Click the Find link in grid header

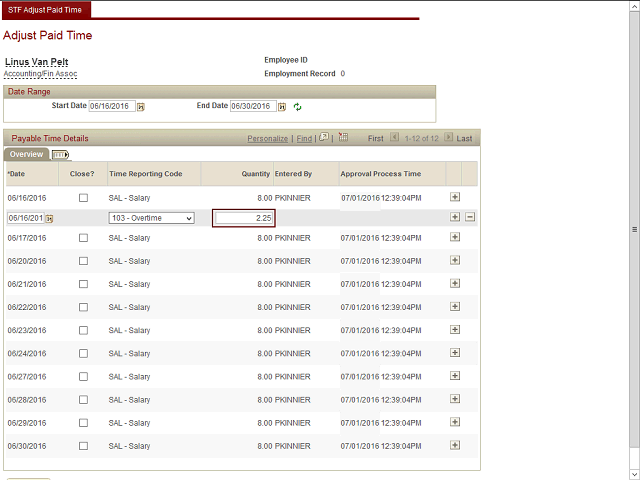pyautogui.click(x=304, y=139)
